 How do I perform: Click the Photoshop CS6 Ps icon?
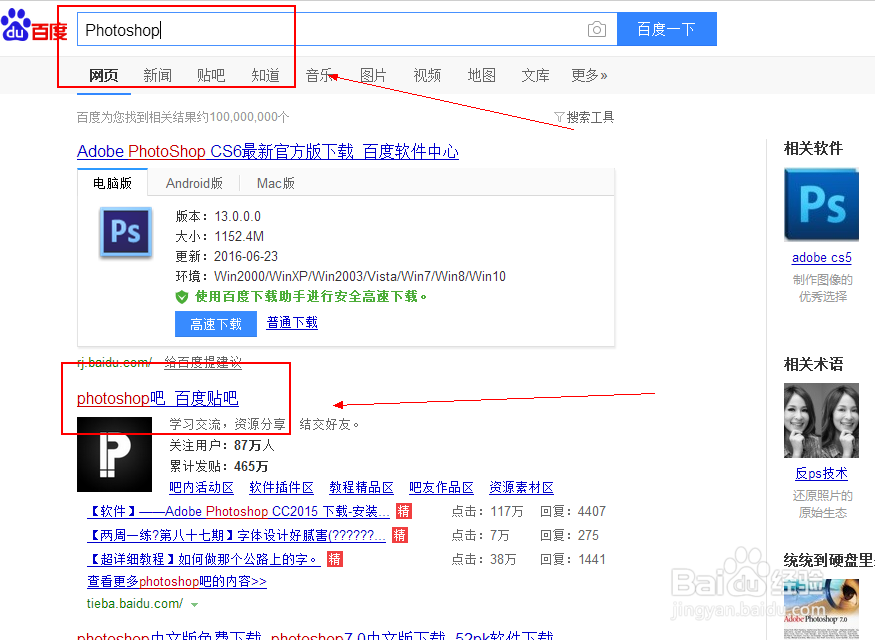126,232
